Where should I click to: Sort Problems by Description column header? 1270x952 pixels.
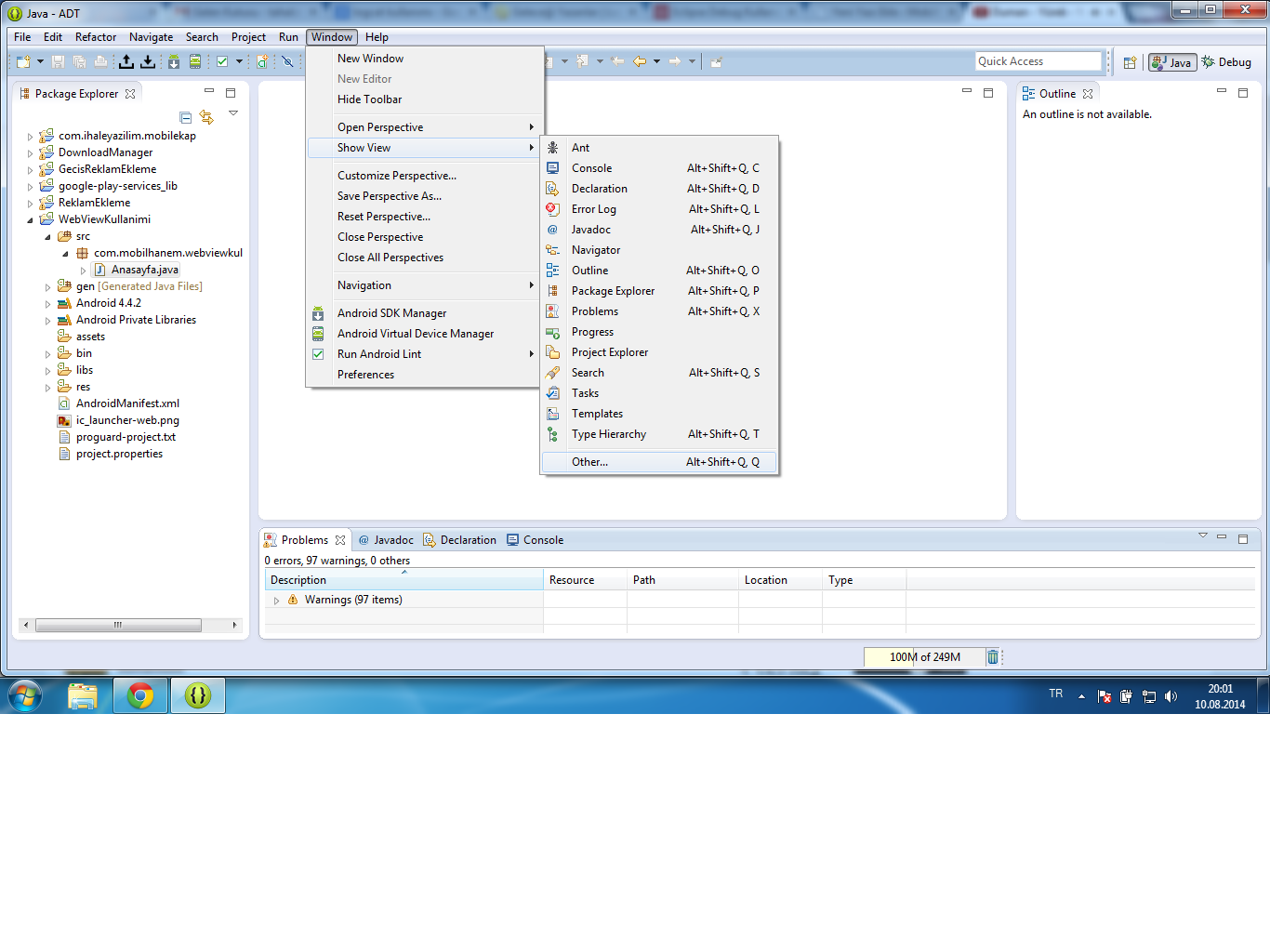[403, 580]
